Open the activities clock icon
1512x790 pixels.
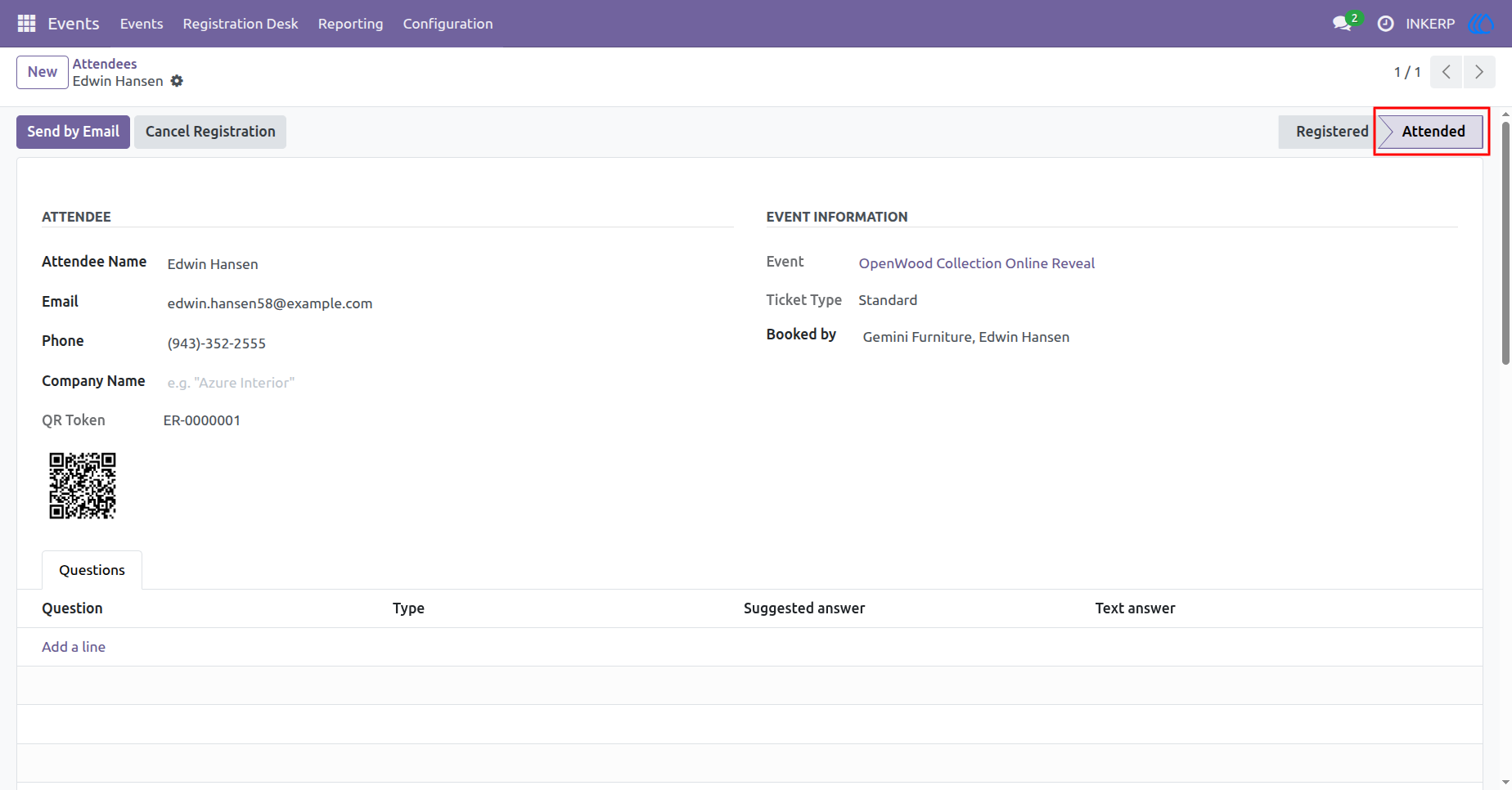(1385, 24)
